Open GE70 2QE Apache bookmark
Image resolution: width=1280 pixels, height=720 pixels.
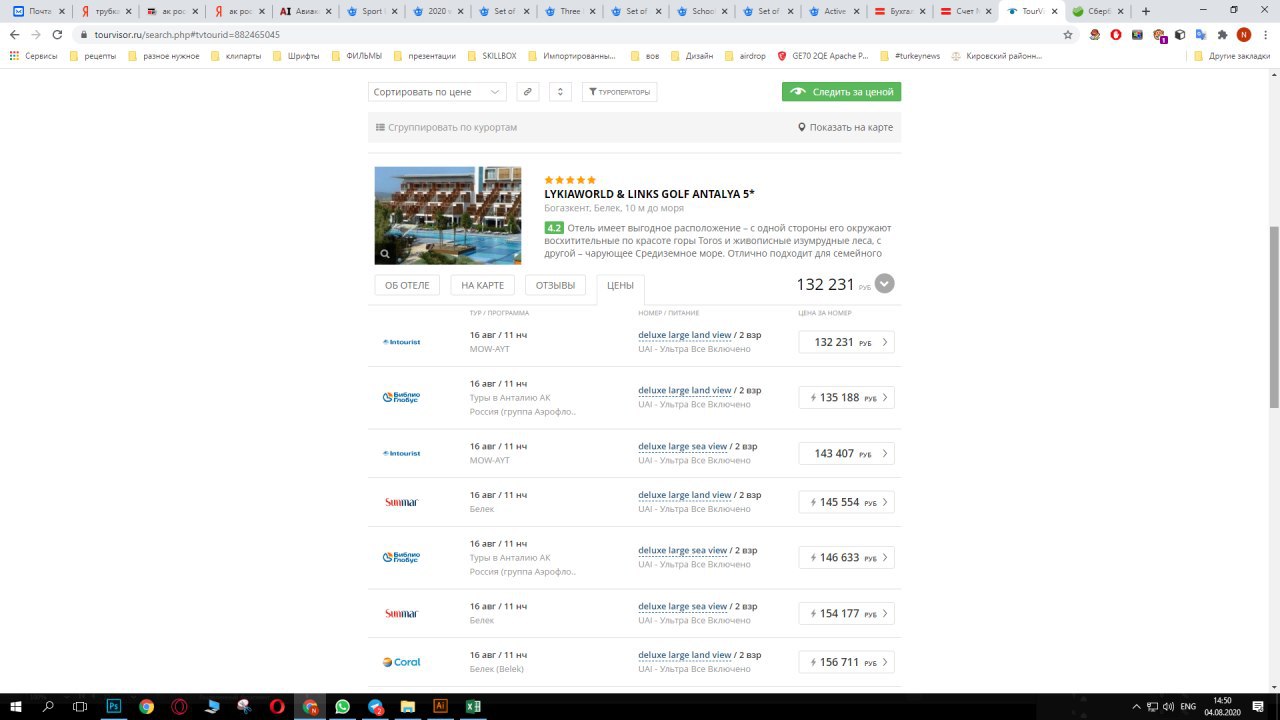(x=822, y=56)
